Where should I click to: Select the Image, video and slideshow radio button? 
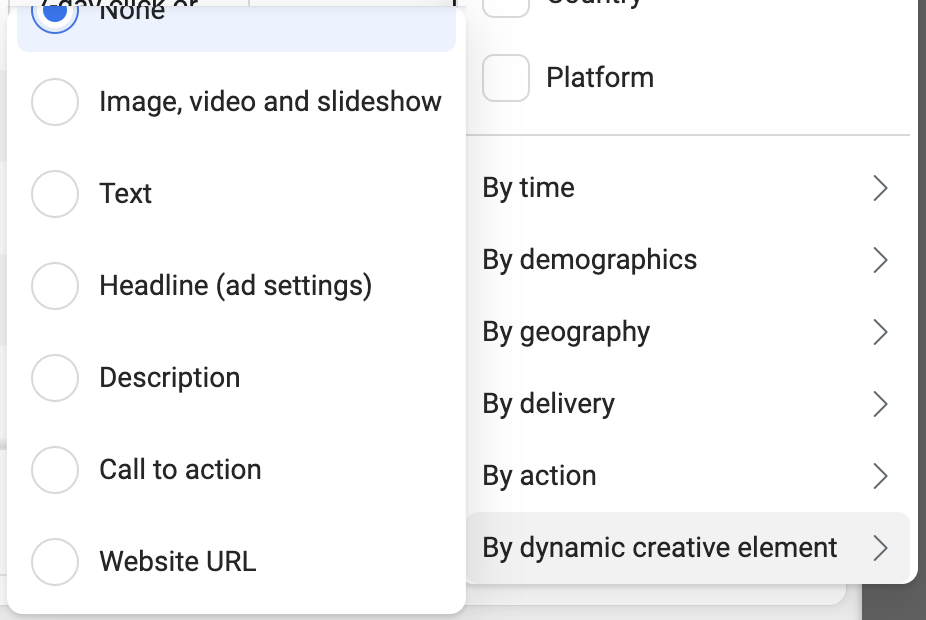pyautogui.click(x=55, y=102)
